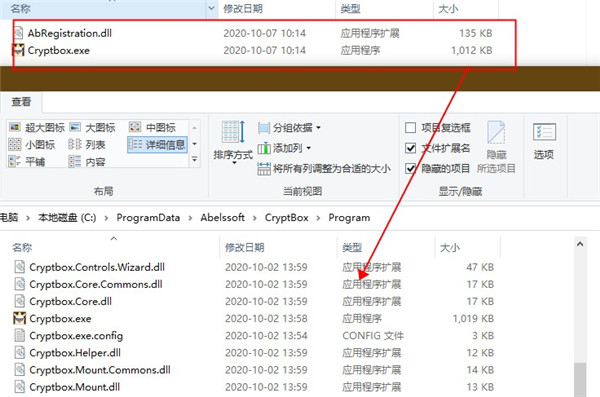600x397 pixels.
Task: Select details layout (详细信息)
Action: [x=157, y=145]
